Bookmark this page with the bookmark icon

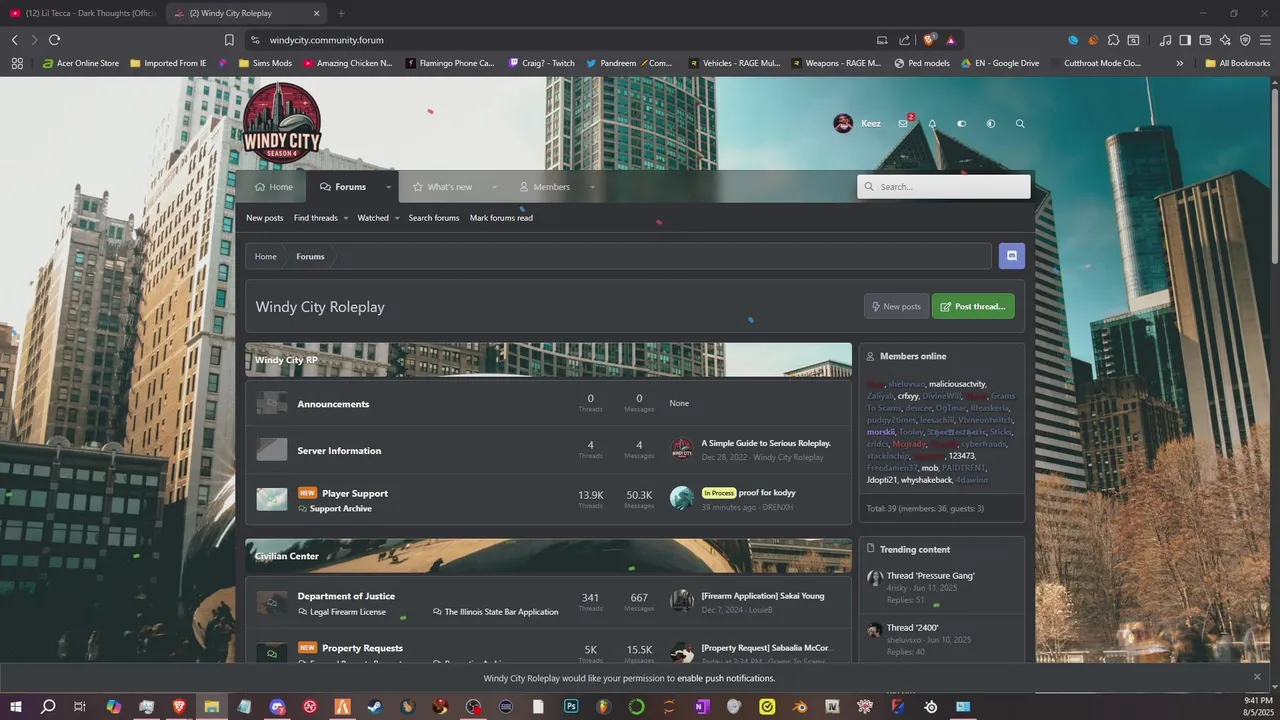(x=229, y=40)
